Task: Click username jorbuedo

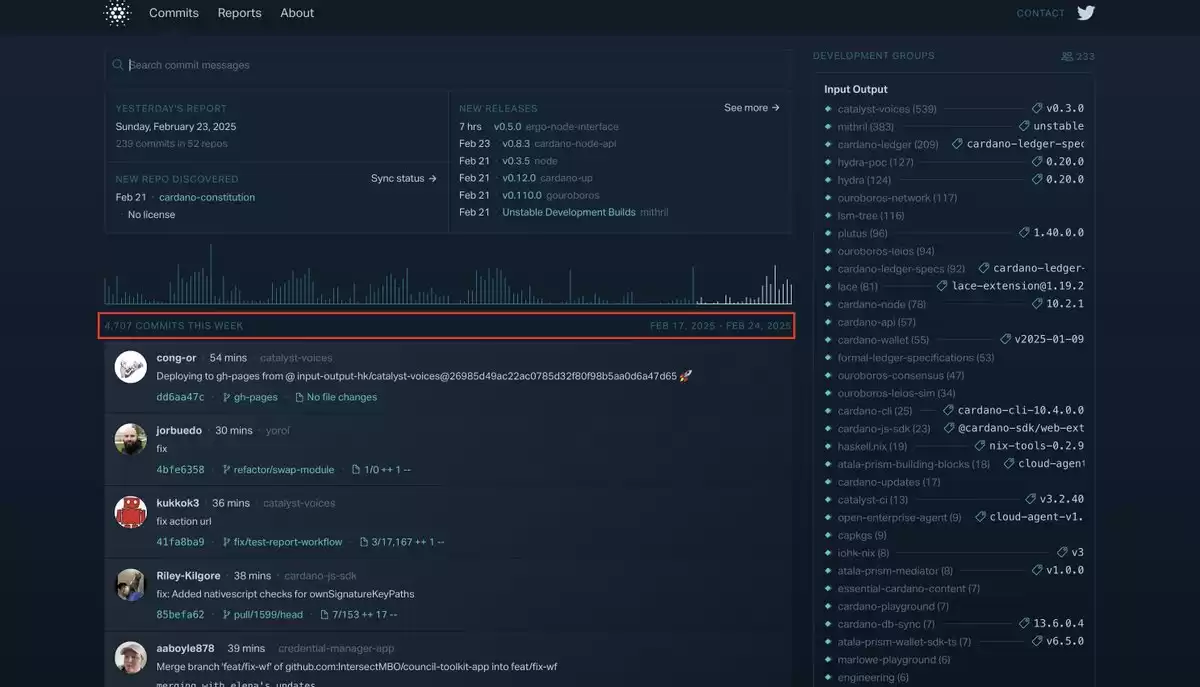Action: tap(179, 430)
